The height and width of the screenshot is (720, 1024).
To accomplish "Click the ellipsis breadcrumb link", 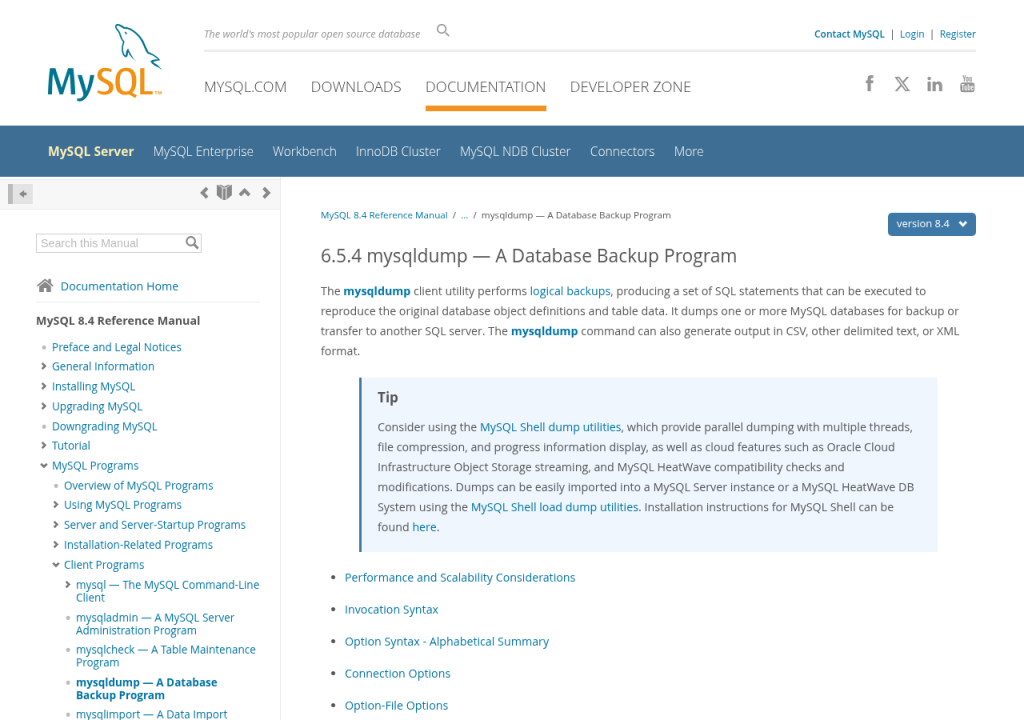I will pyautogui.click(x=464, y=215).
